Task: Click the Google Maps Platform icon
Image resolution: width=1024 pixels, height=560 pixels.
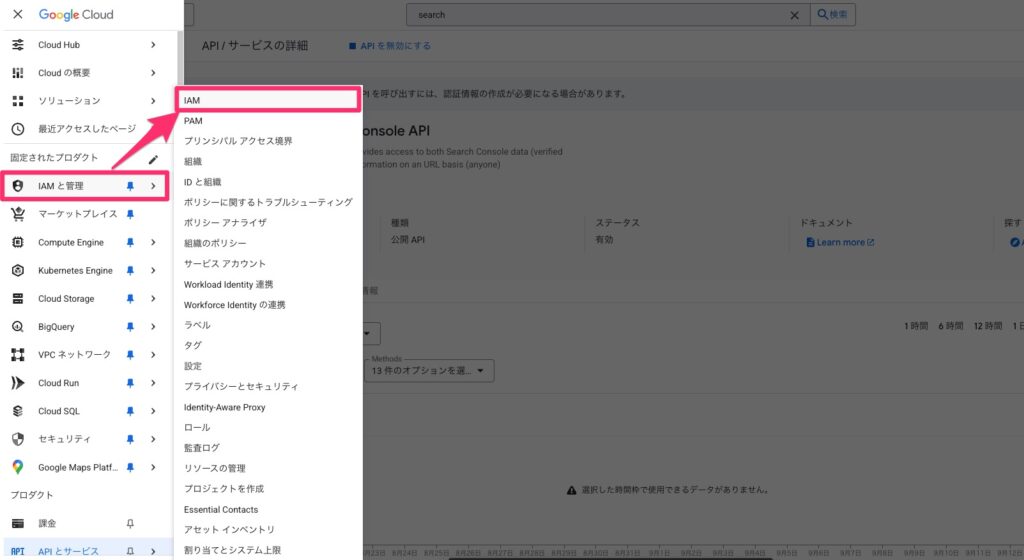Action: pyautogui.click(x=17, y=467)
